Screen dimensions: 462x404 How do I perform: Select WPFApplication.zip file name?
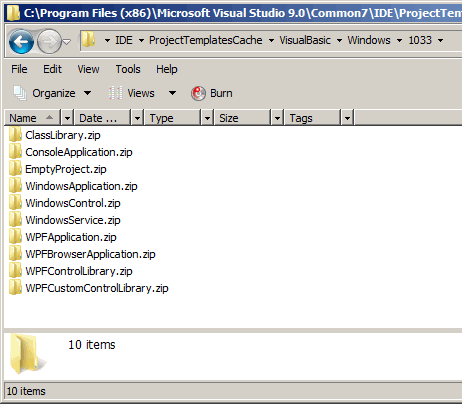point(71,237)
